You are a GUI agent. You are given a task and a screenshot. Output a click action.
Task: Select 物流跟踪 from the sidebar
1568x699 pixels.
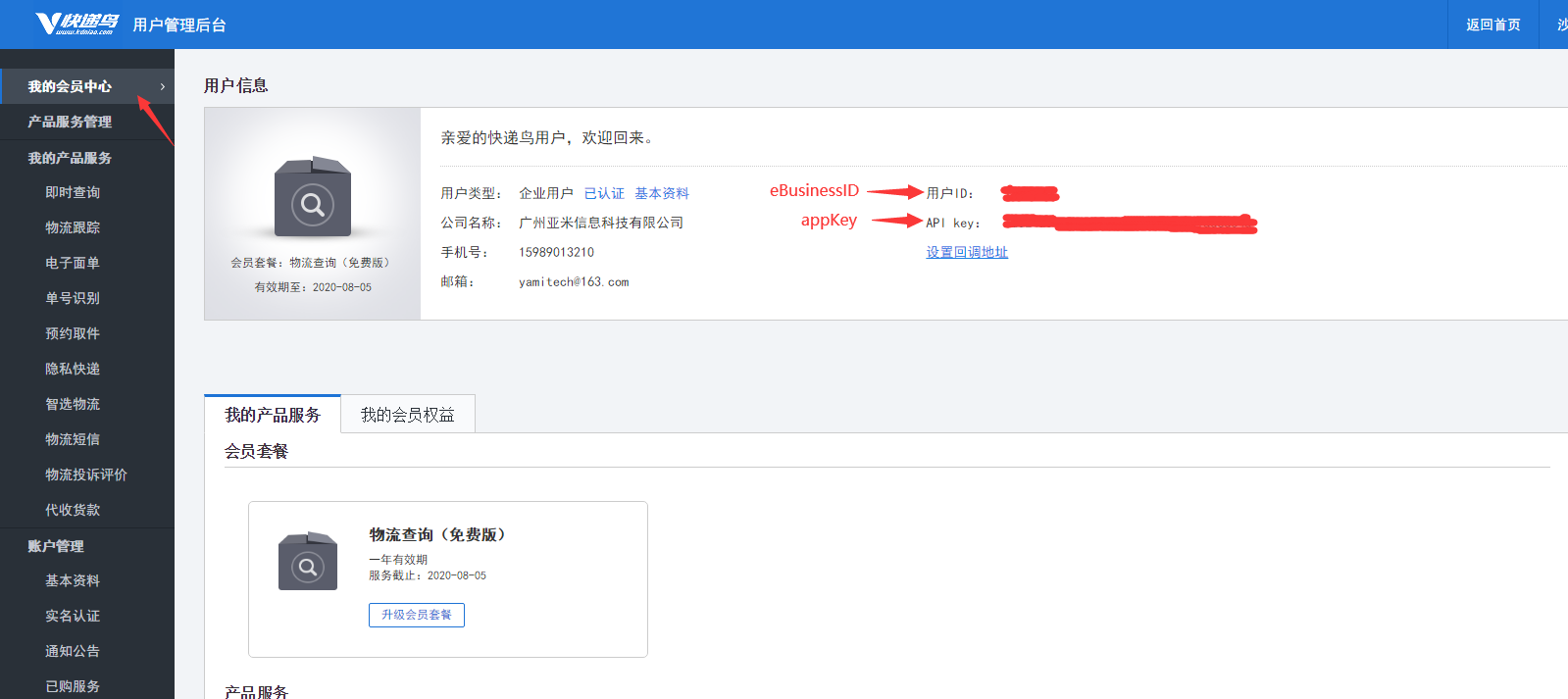(73, 227)
